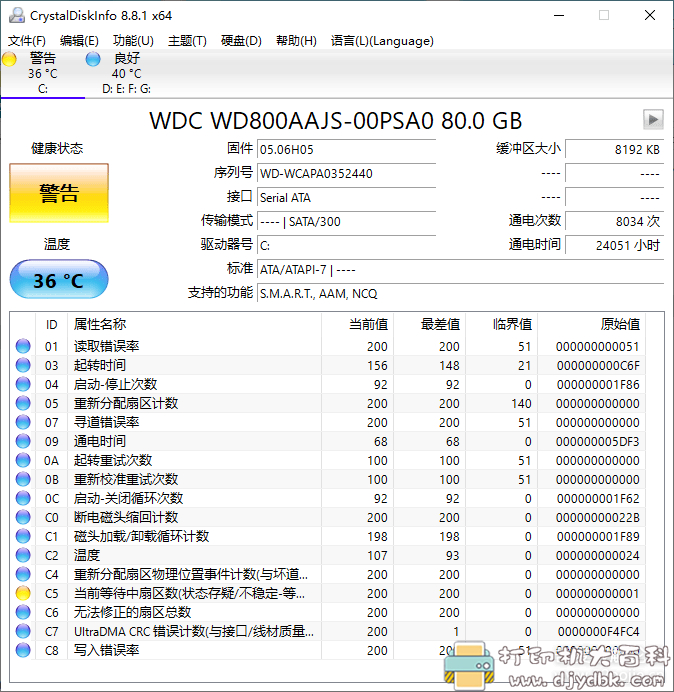The width and height of the screenshot is (674, 692).
Task: Click the power on count 8034 次
Action: coord(614,222)
